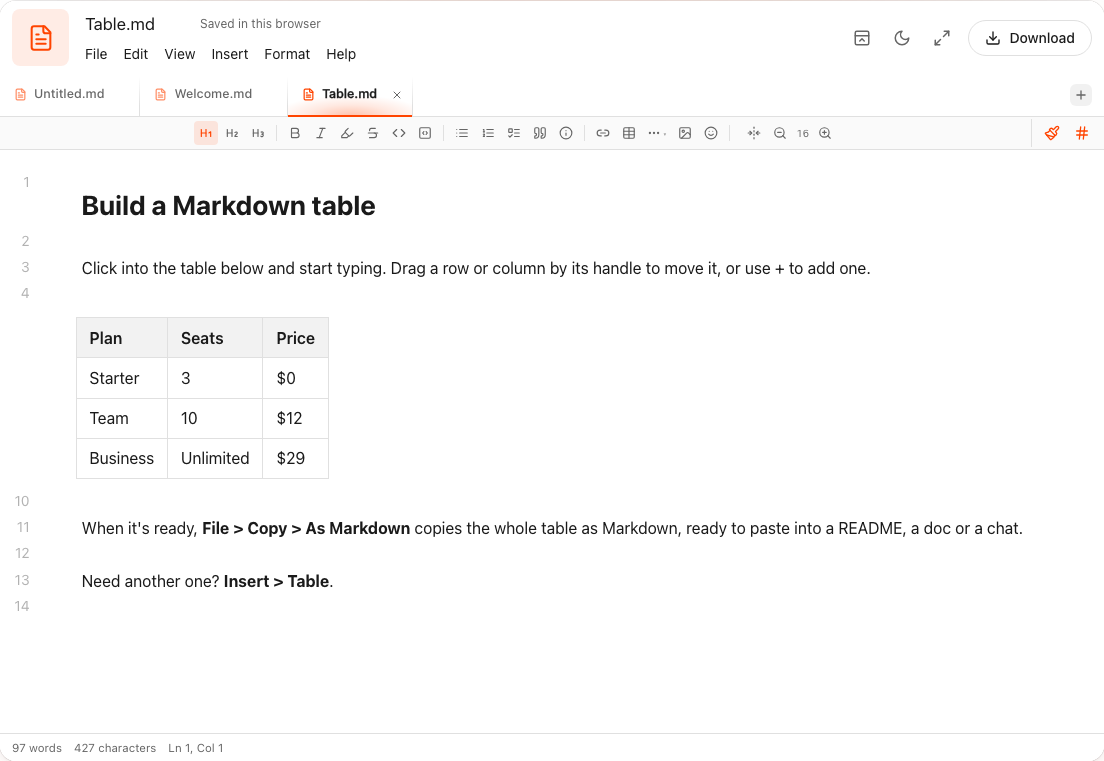The image size is (1104, 761).
Task: Click the Starter table cell
Action: coord(122,378)
